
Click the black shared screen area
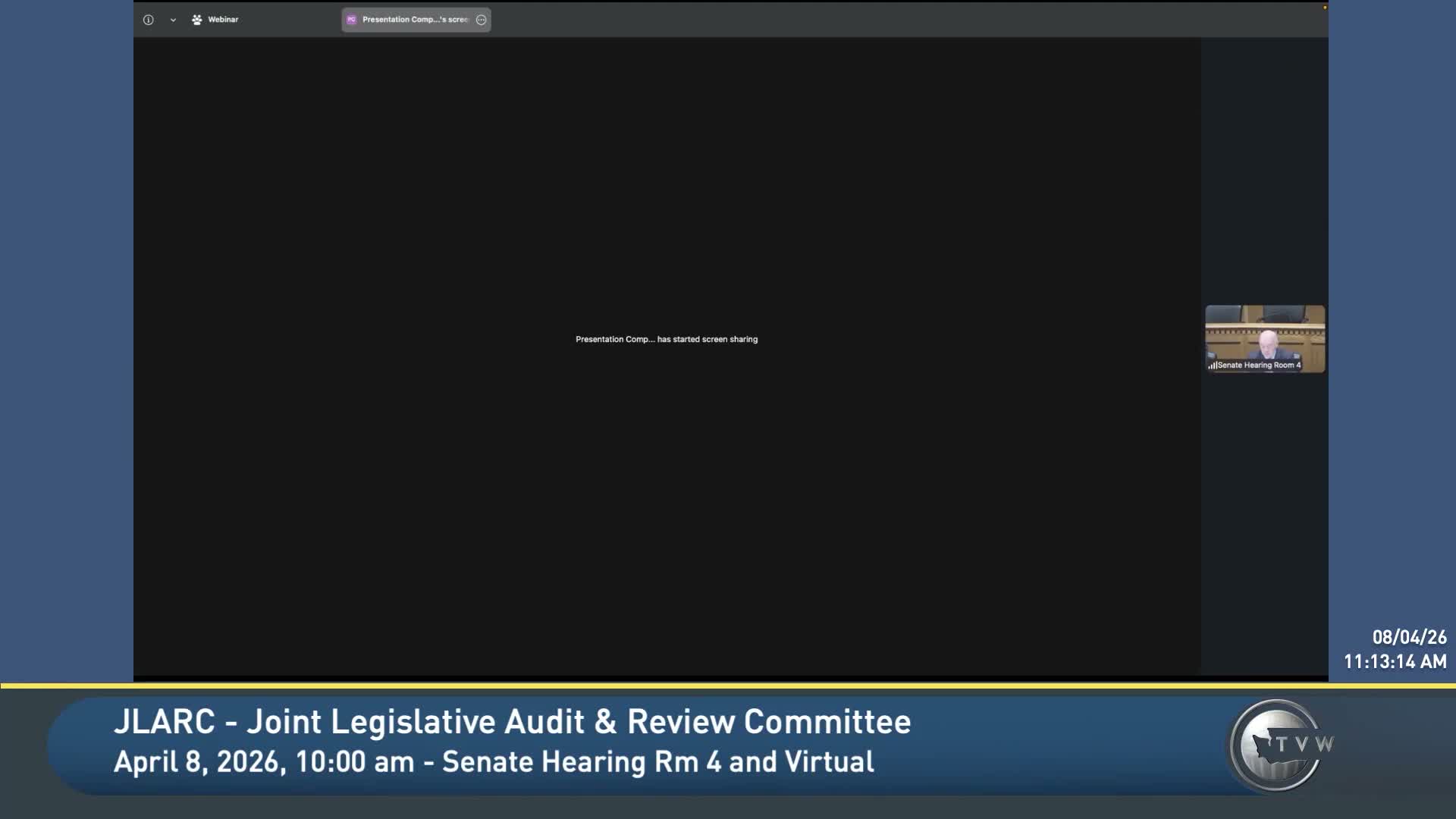[666, 493]
